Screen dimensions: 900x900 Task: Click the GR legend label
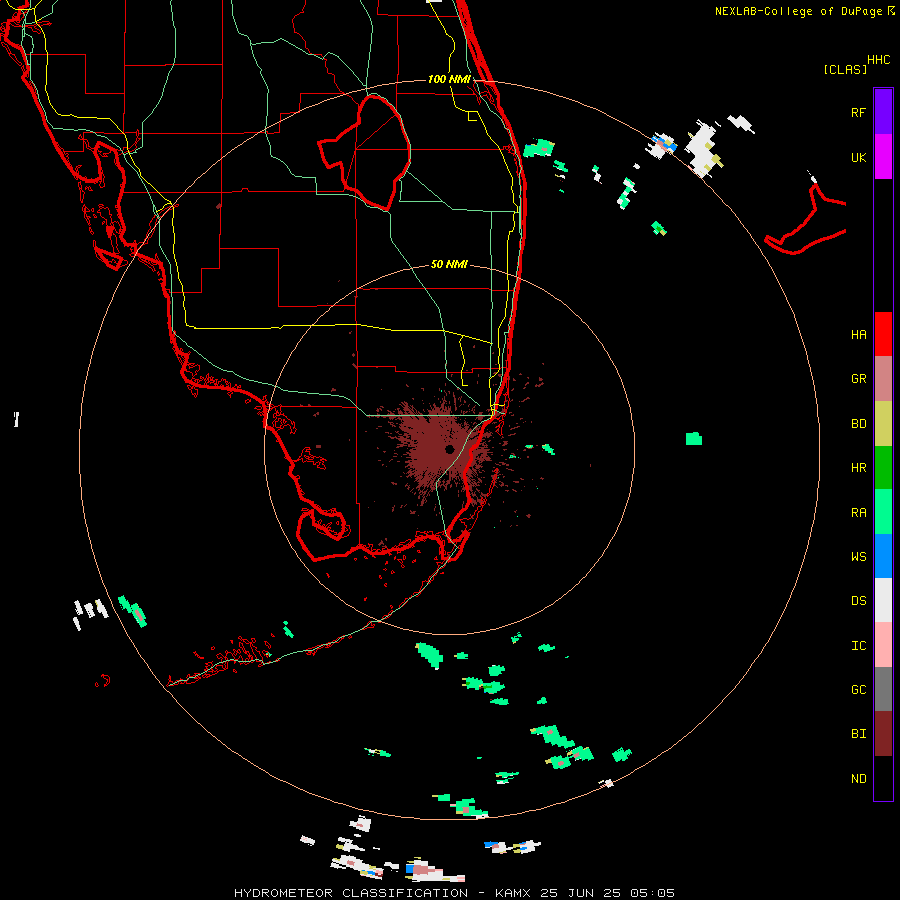858,379
